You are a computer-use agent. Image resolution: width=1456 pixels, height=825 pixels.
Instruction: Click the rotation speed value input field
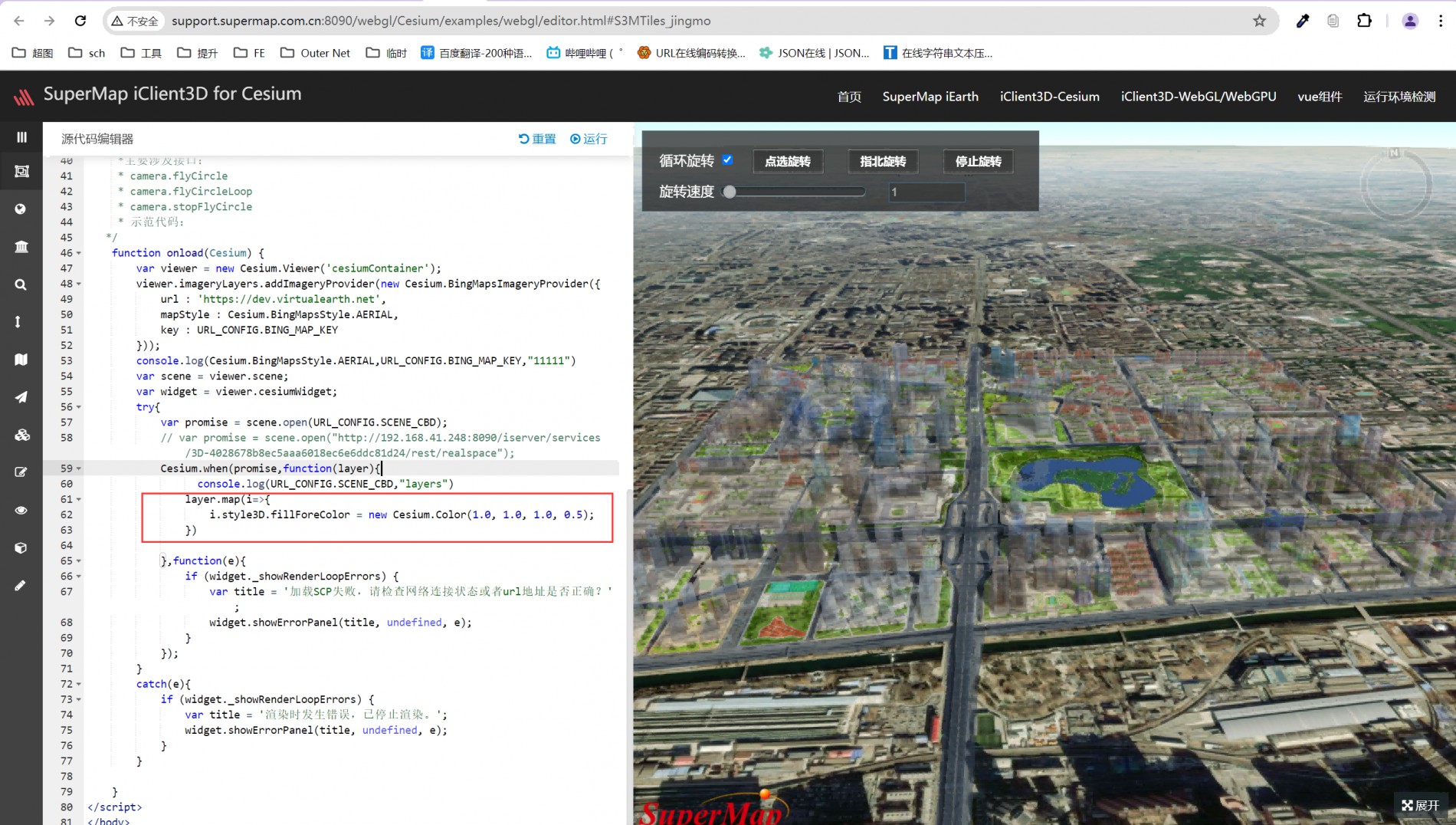926,192
